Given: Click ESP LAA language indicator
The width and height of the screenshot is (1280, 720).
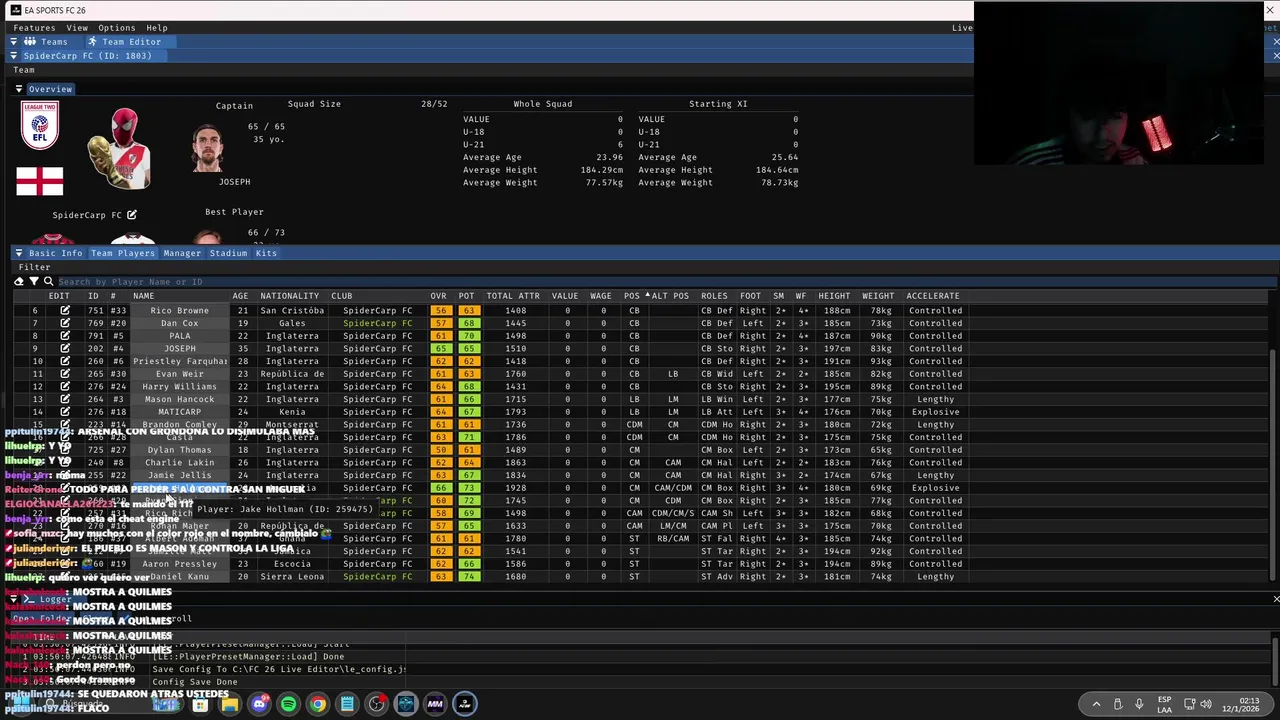Looking at the screenshot, I should click(1164, 704).
